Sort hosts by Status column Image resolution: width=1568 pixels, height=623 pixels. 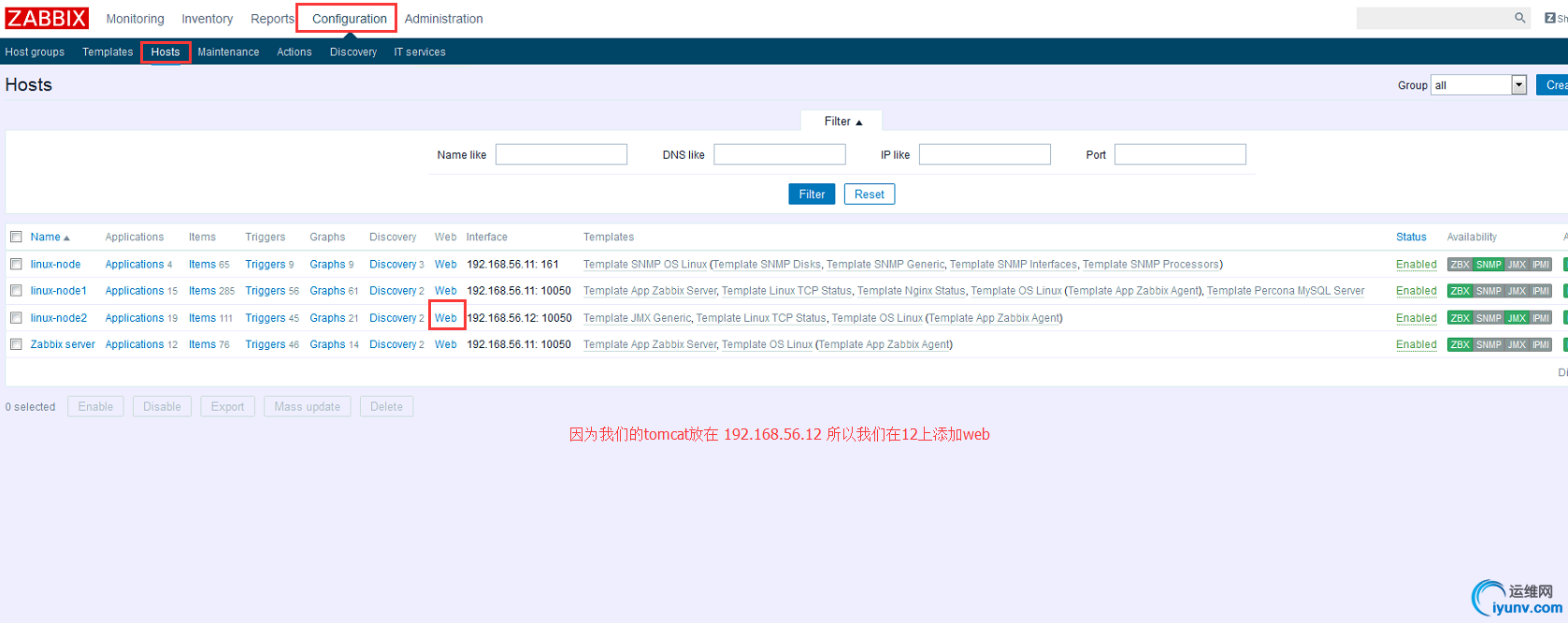pyautogui.click(x=1411, y=237)
